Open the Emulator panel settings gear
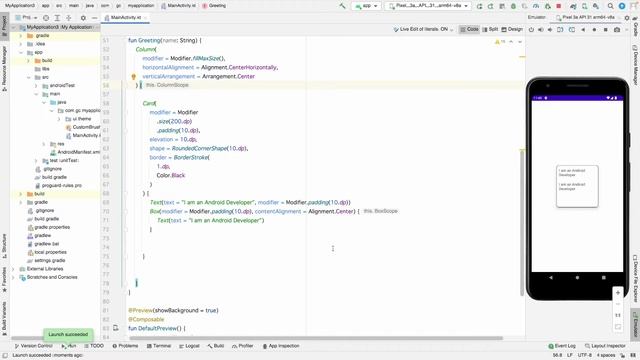640x360 pixels. 627,18
